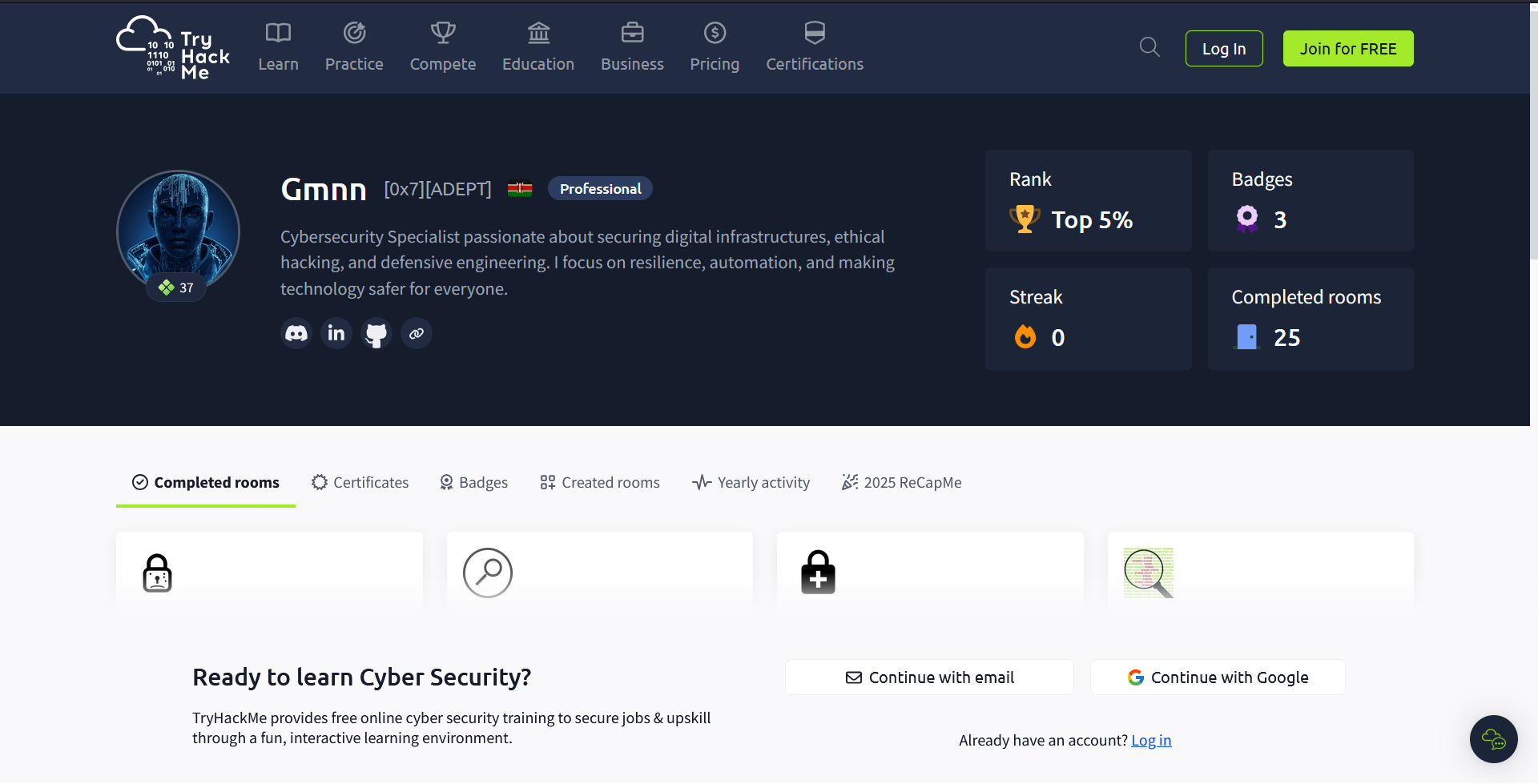This screenshot has width=1538, height=784.
Task: Click the [0x7][ADEPT] level text
Action: click(x=437, y=189)
